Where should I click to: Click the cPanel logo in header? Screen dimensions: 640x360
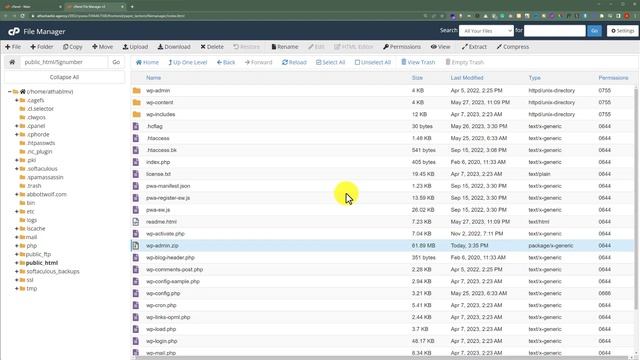pos(14,31)
